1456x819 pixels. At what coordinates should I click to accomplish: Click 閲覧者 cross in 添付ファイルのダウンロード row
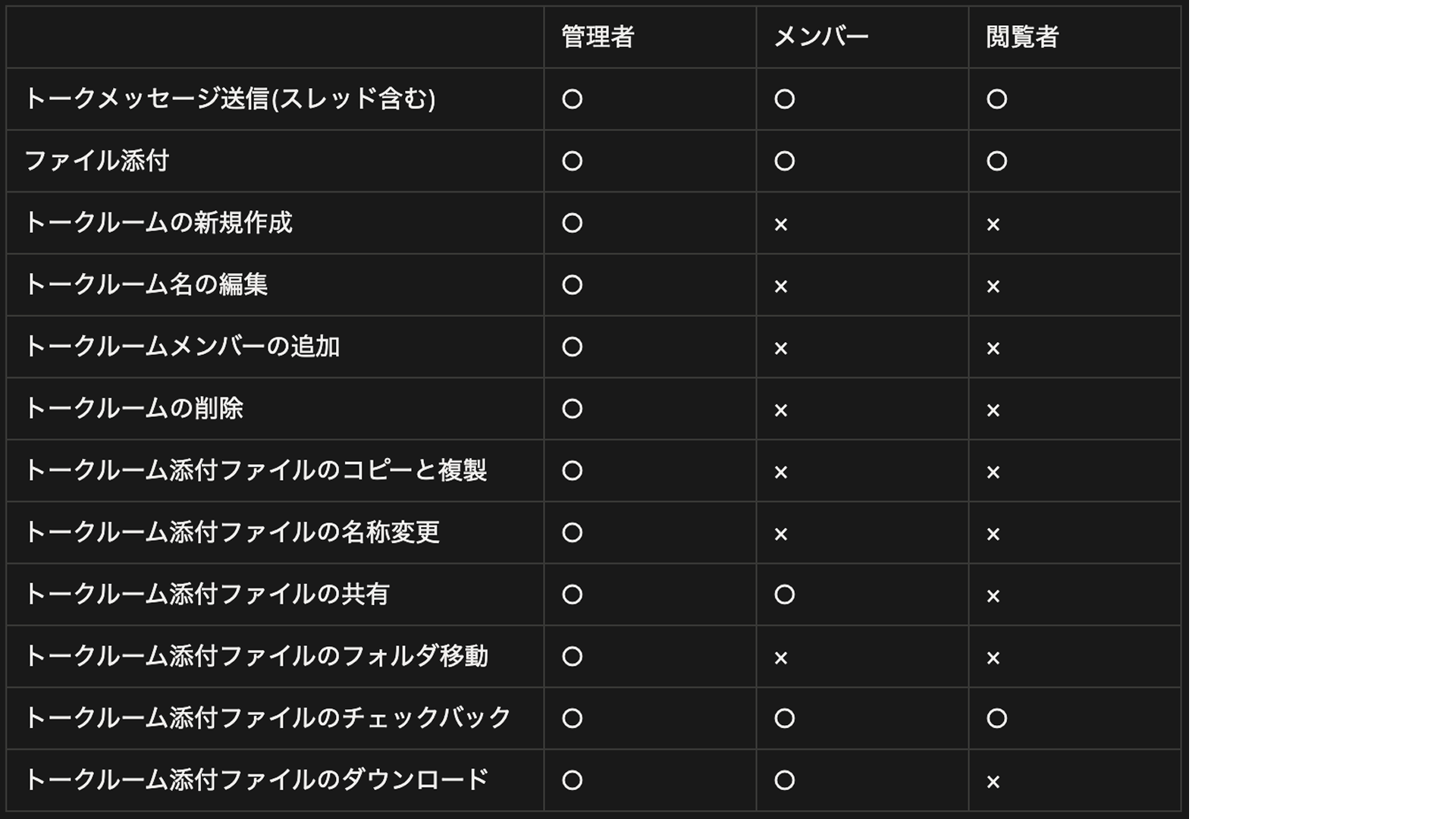coord(993,782)
